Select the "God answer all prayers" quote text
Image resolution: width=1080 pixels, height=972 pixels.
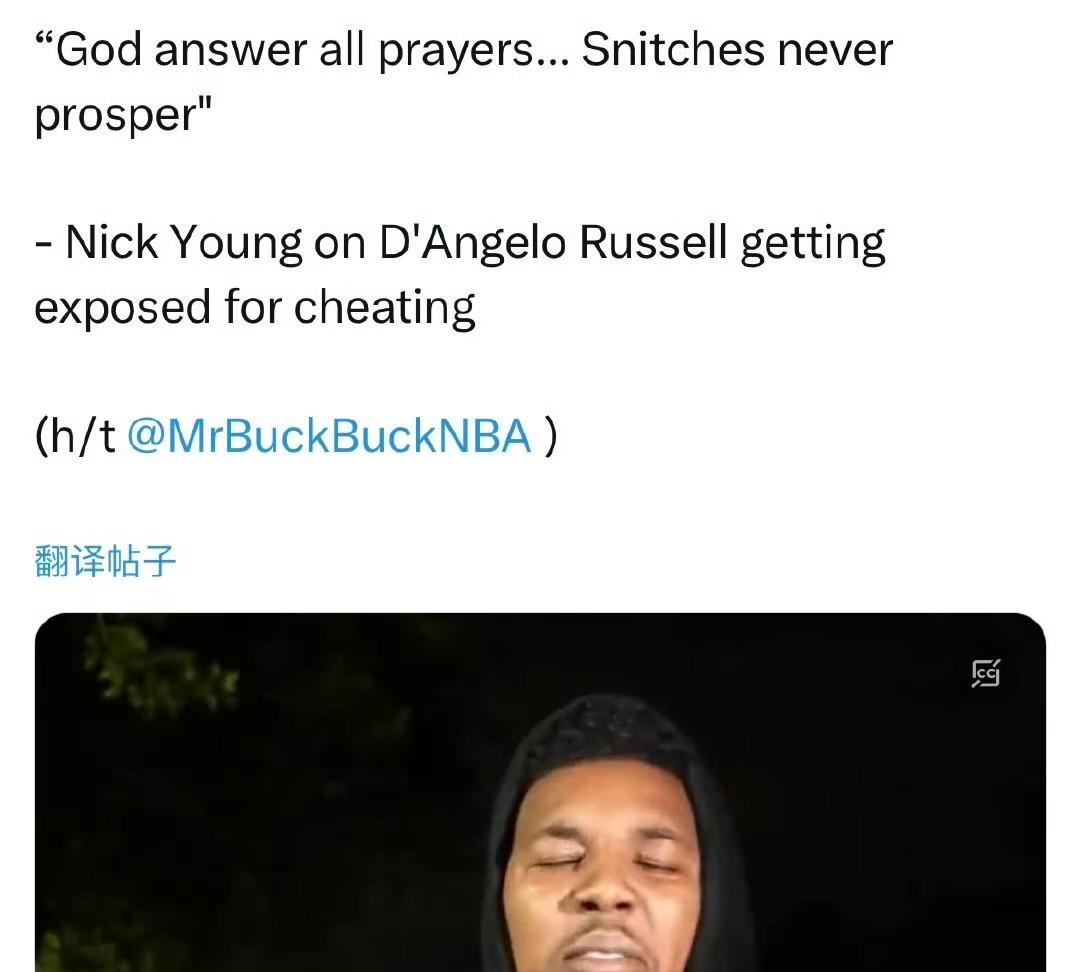coord(302,51)
